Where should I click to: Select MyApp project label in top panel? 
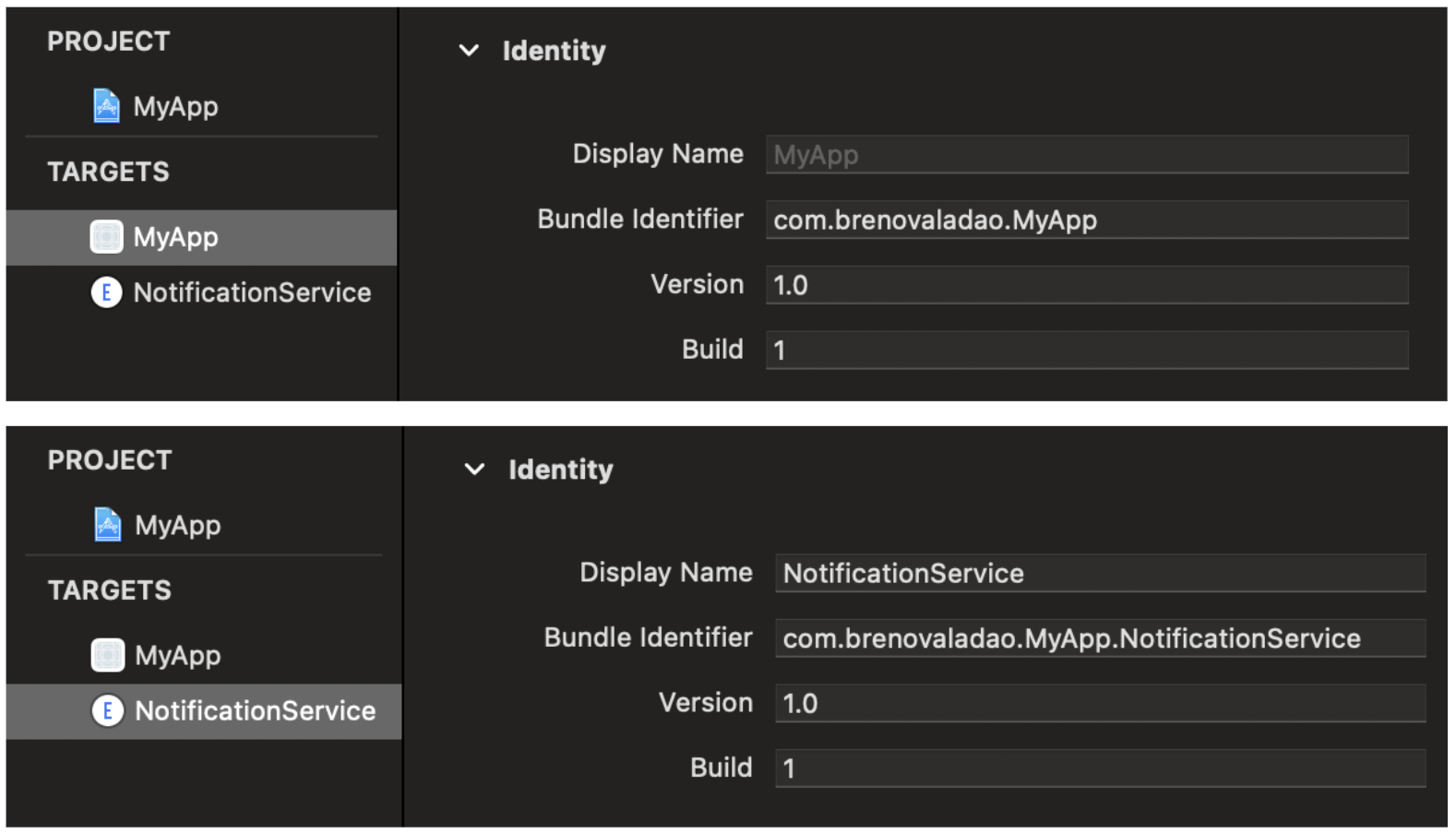pos(175,106)
